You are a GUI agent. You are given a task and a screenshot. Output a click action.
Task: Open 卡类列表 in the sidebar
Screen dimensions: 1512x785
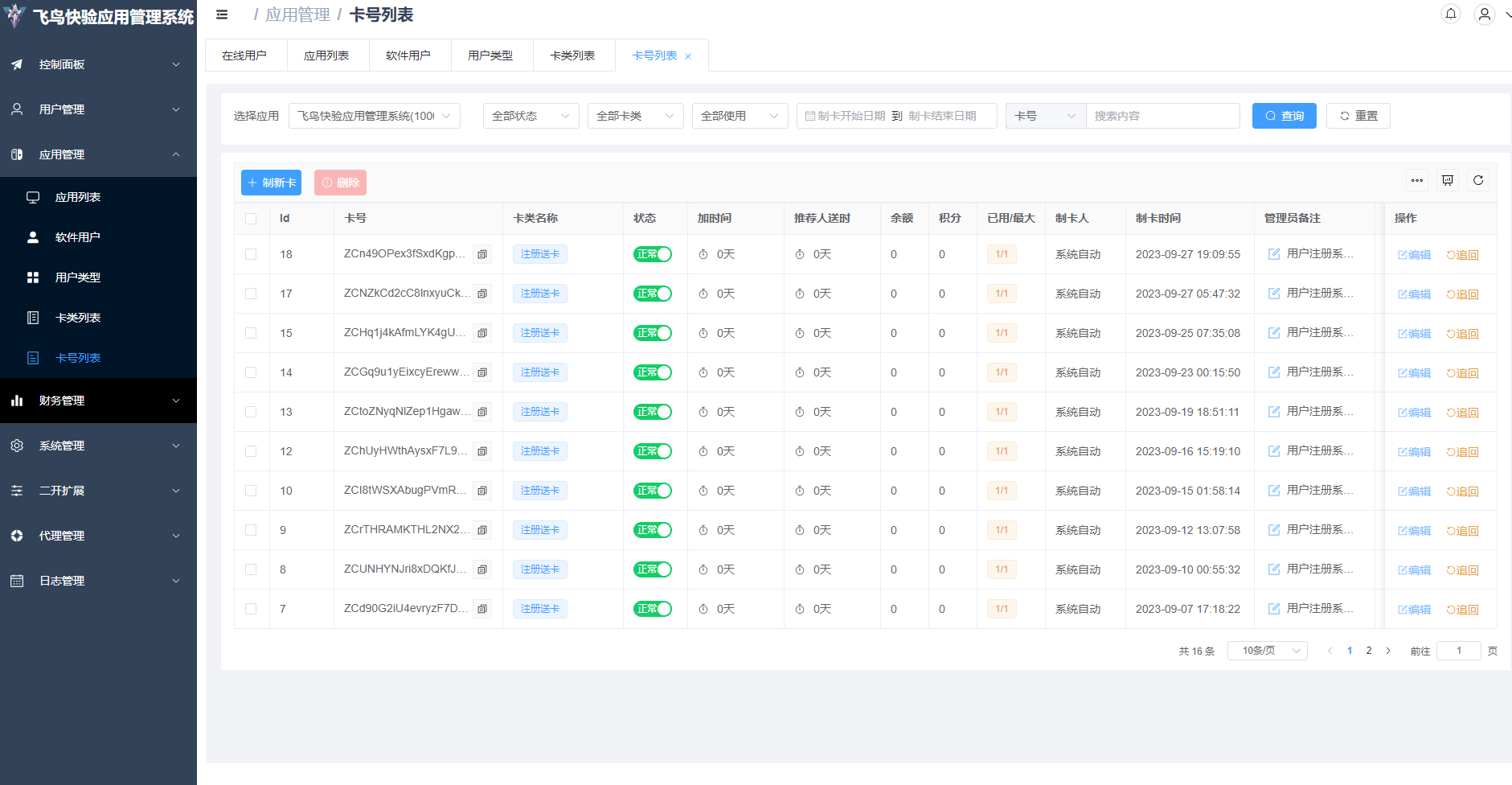tap(78, 318)
